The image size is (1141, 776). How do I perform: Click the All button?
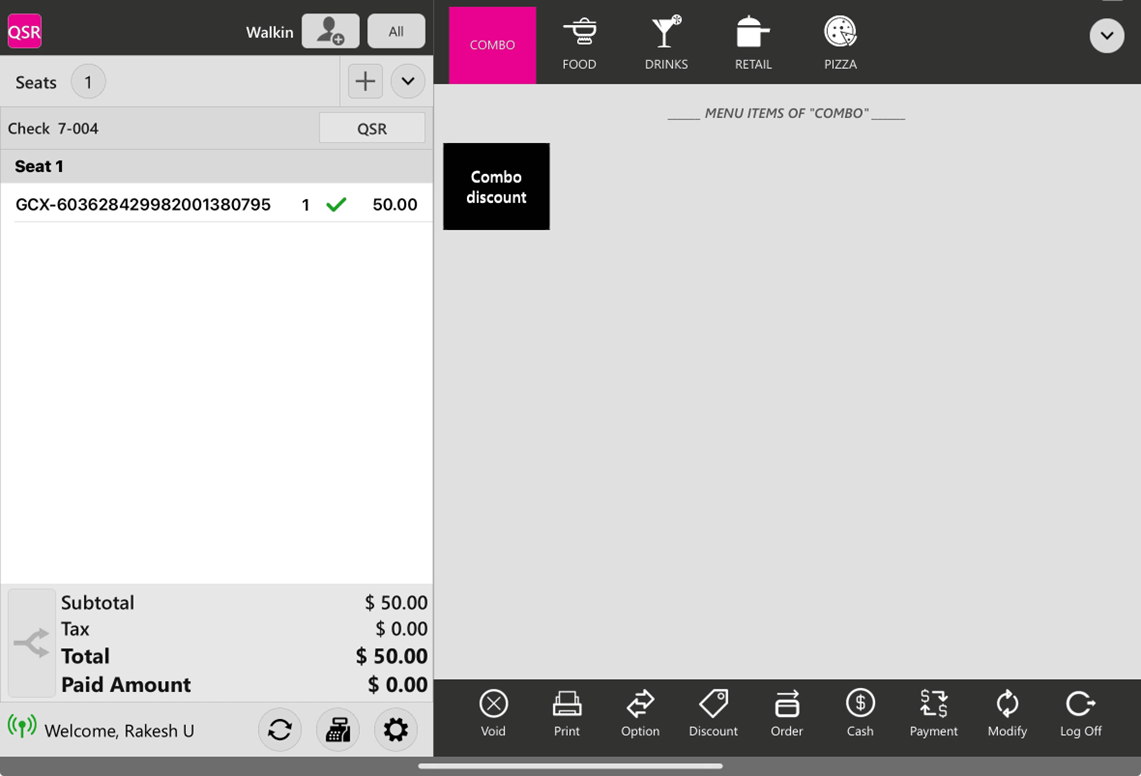(x=396, y=31)
